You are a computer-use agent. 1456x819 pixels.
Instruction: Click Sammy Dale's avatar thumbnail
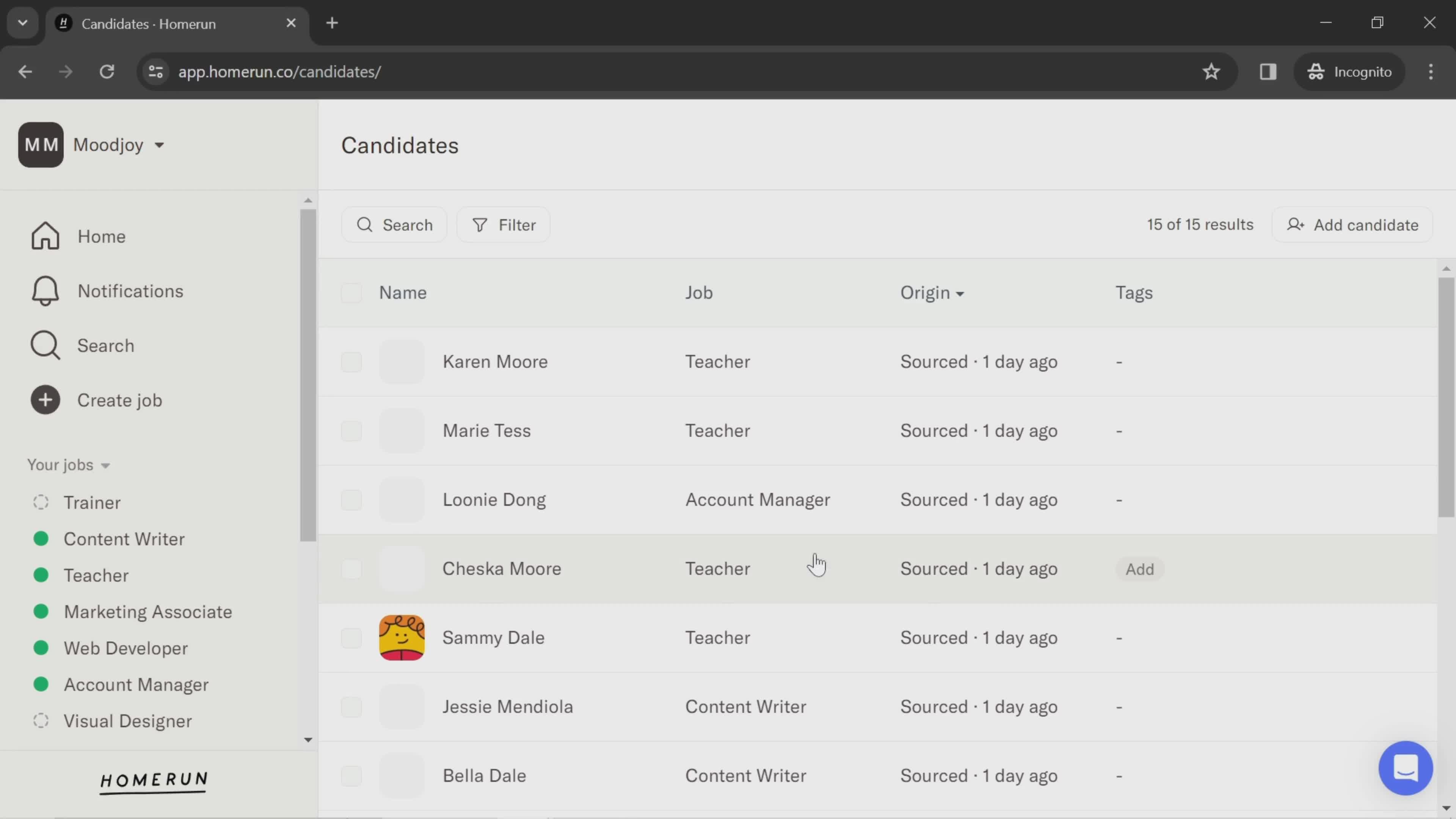(401, 638)
